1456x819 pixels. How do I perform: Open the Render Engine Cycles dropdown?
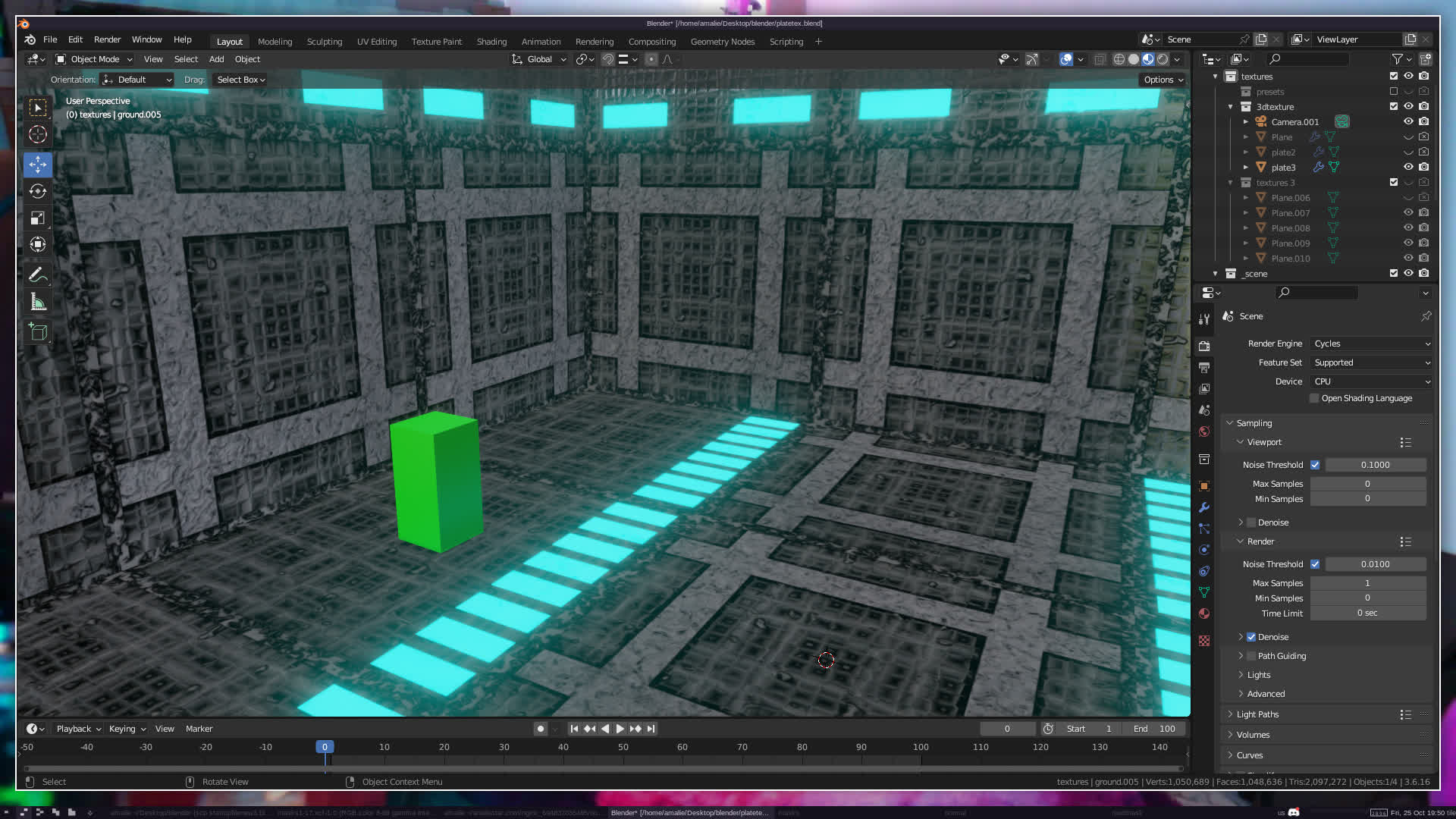click(x=1371, y=344)
